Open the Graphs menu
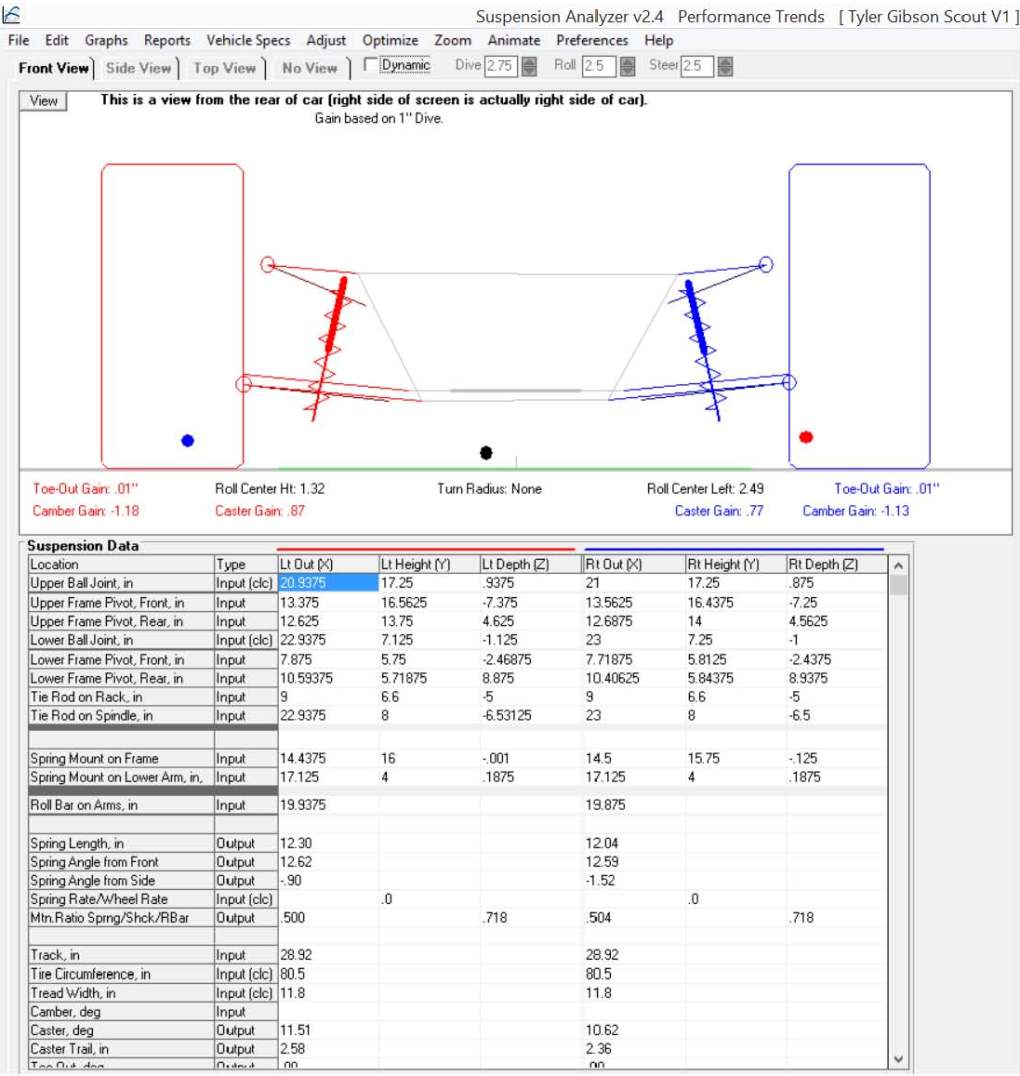 (x=106, y=40)
